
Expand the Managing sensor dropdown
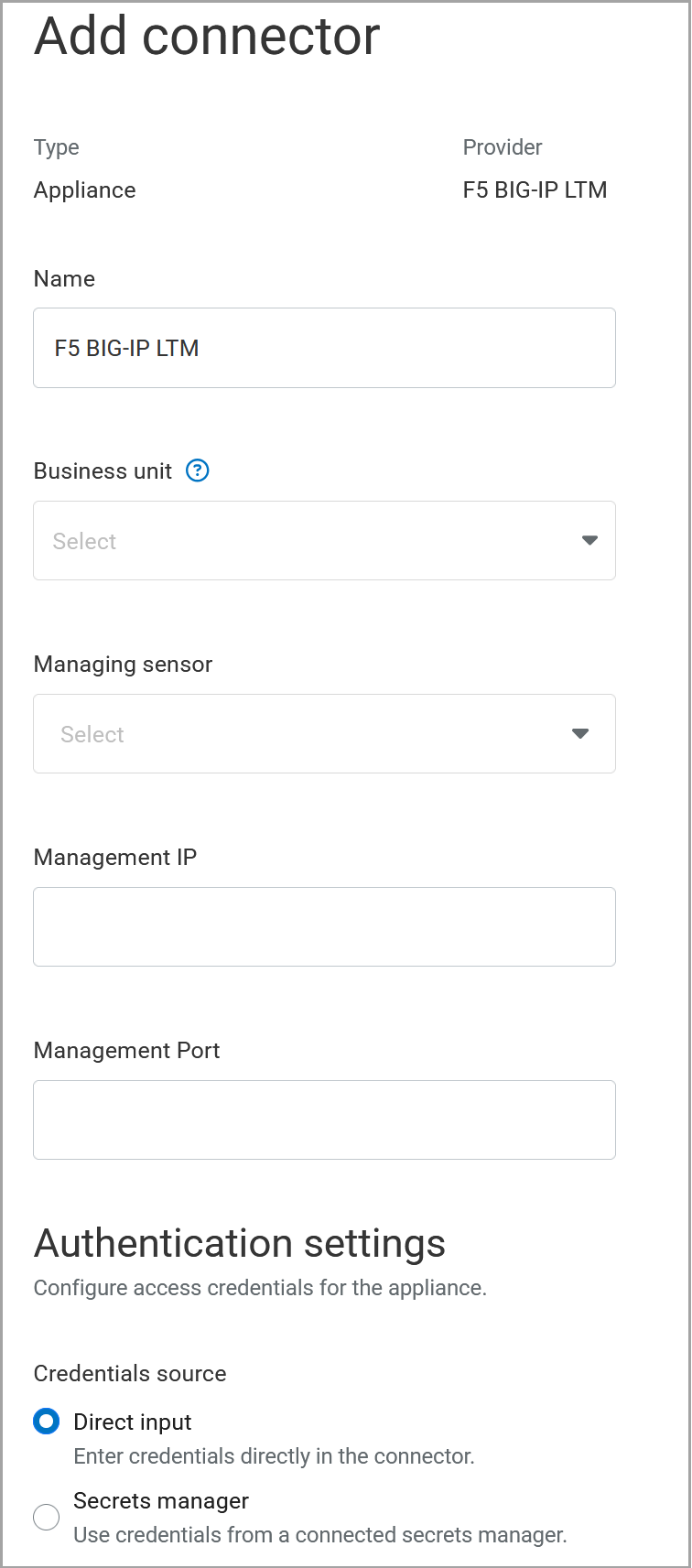click(x=324, y=733)
